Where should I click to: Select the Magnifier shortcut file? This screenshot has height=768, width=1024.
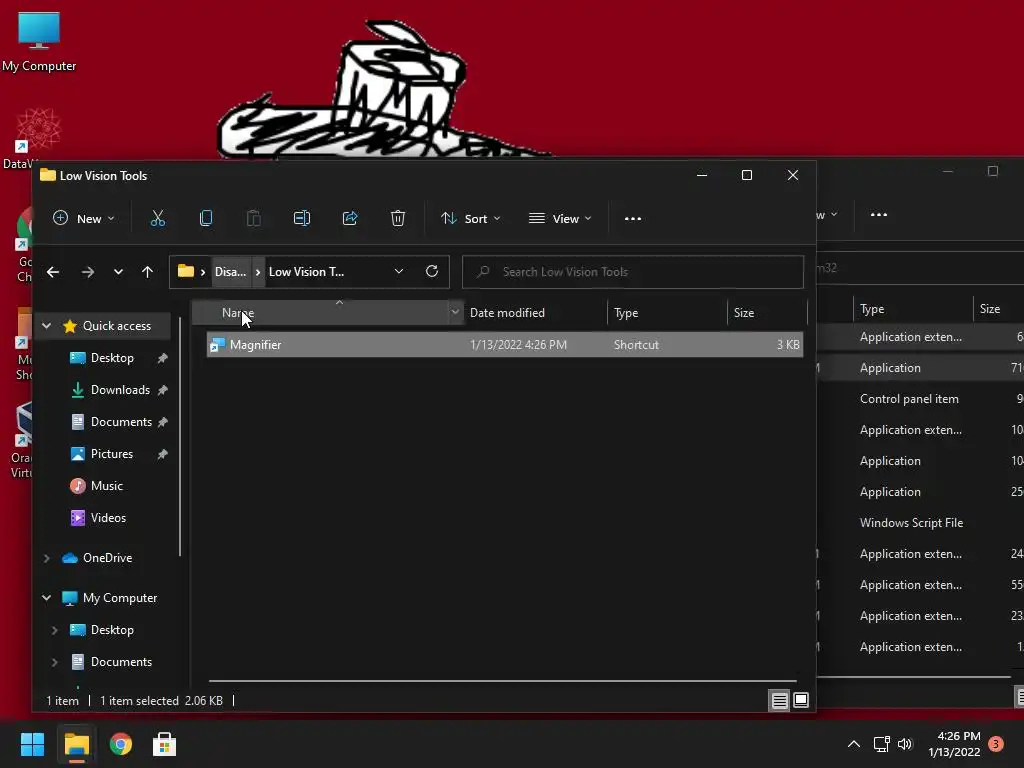pyautogui.click(x=504, y=344)
